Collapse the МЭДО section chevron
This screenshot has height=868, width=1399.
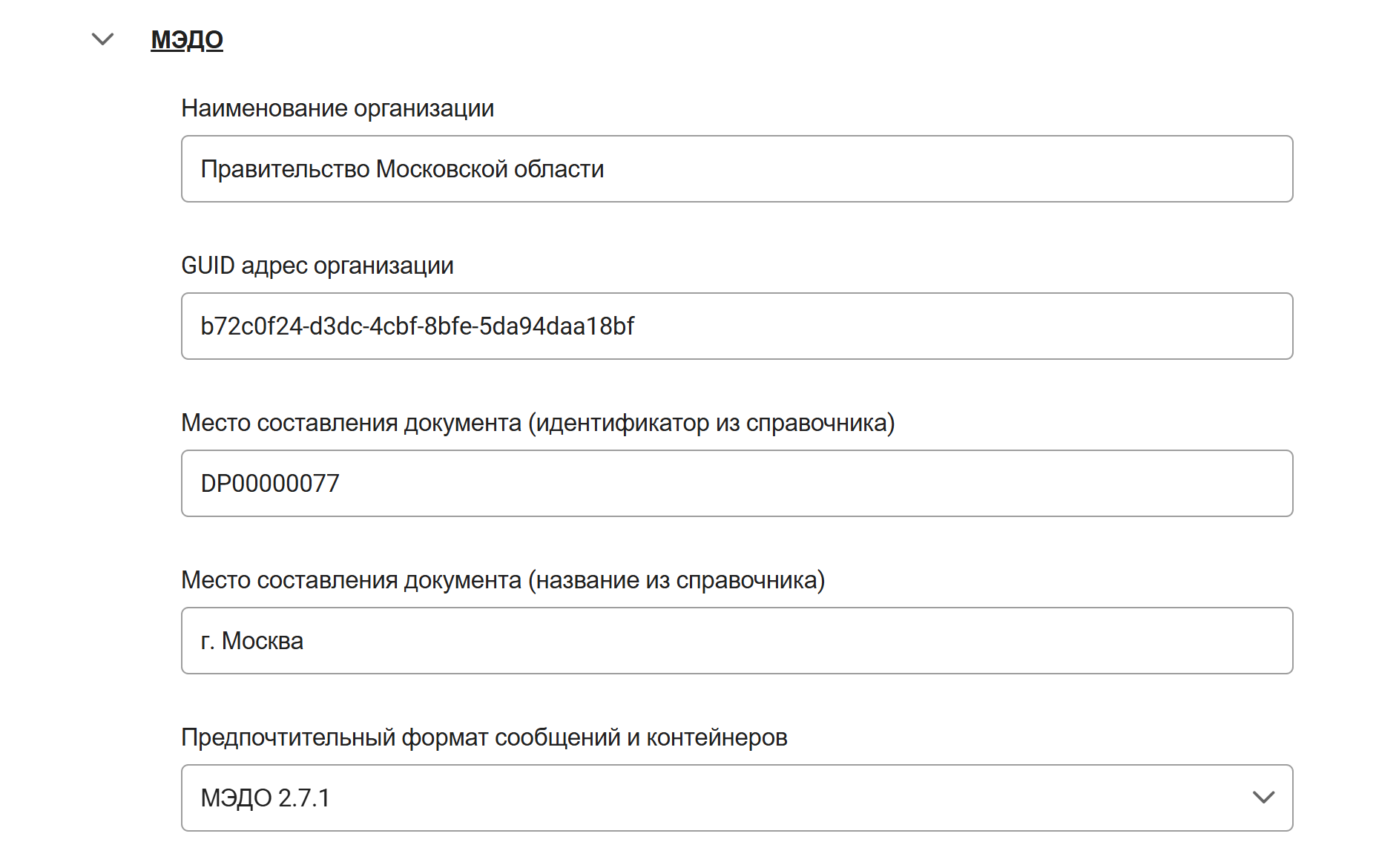click(102, 39)
